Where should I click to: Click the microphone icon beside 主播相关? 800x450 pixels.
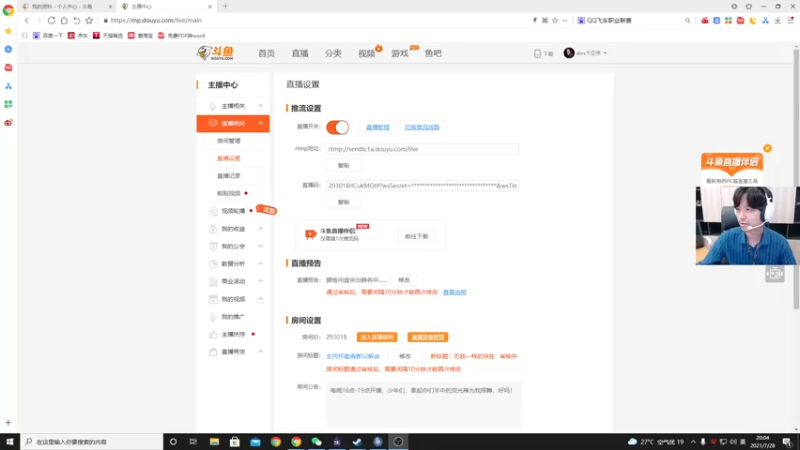coord(213,106)
